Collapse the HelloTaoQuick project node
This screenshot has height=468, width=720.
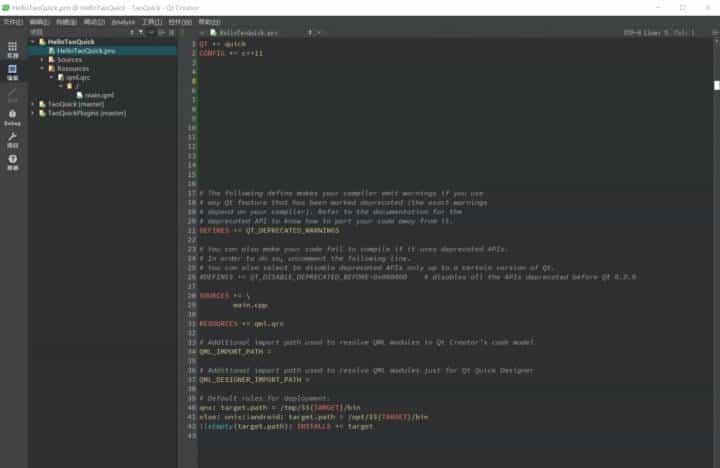click(33, 42)
